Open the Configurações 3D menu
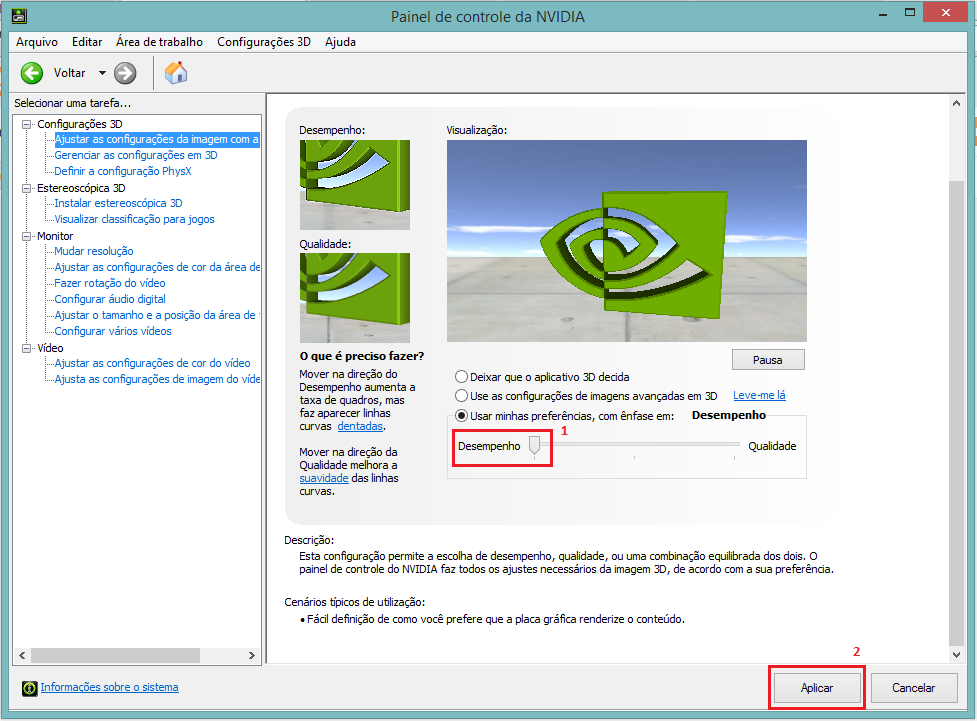 (x=264, y=42)
